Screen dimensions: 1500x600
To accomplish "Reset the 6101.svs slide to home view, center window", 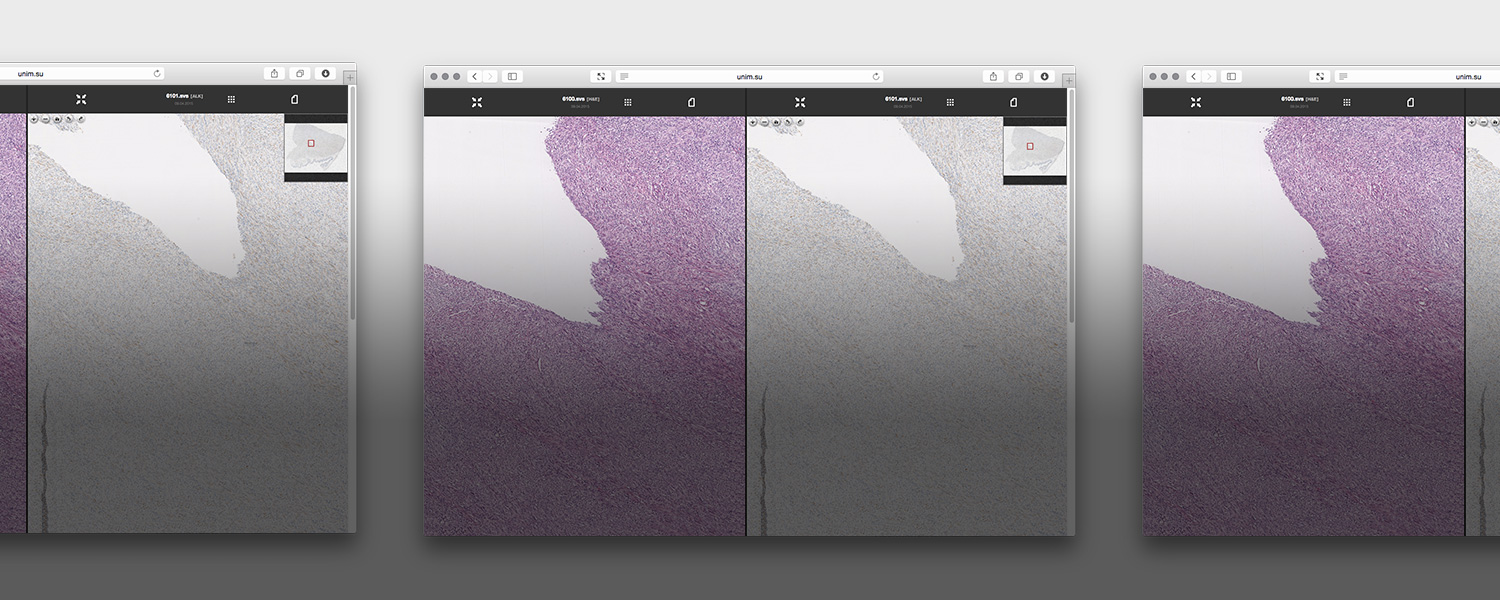I will click(777, 122).
